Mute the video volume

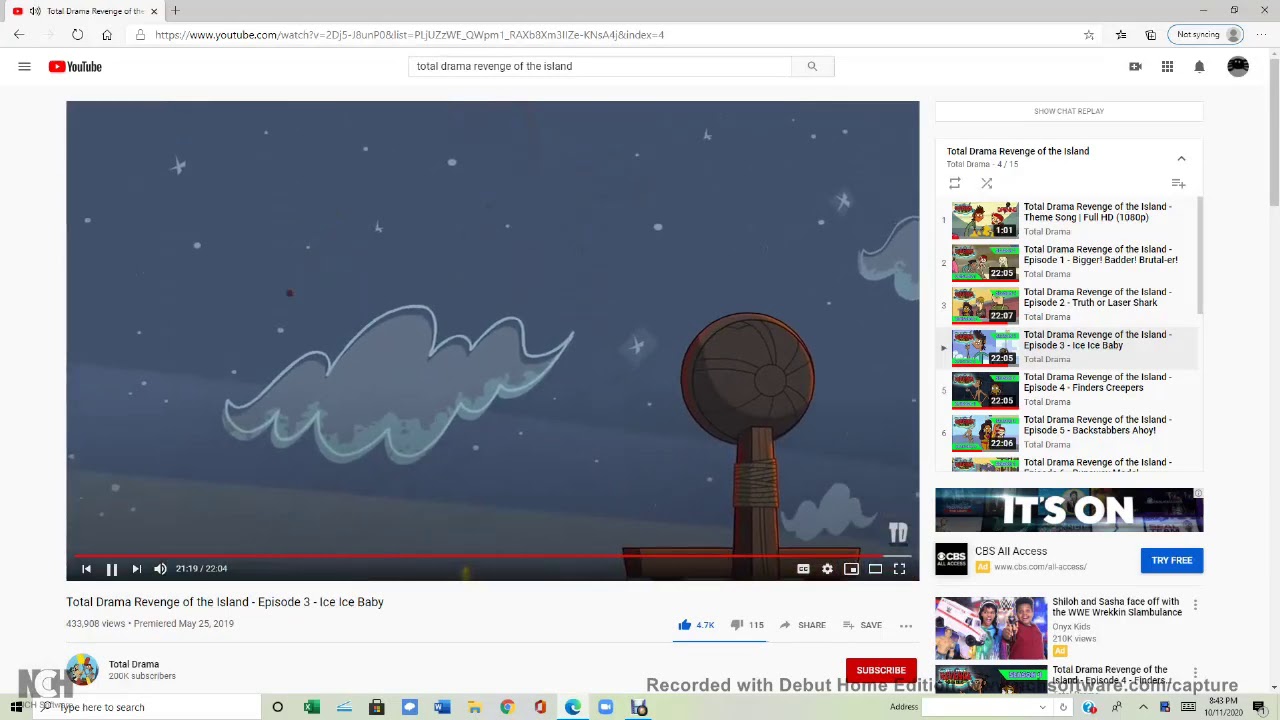point(160,569)
